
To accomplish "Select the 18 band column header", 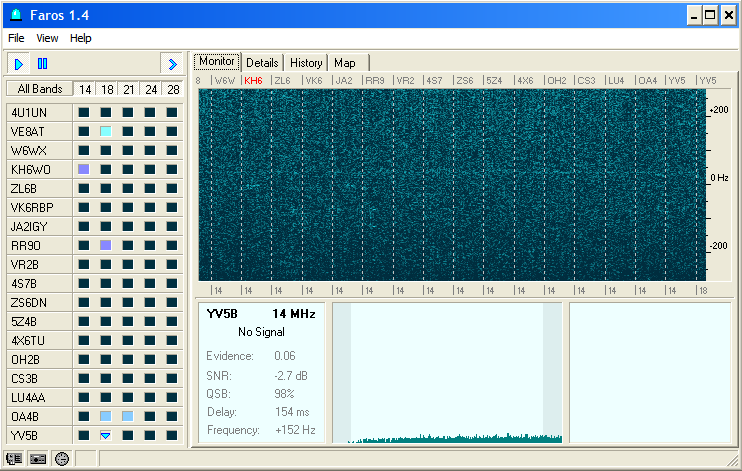I will click(x=107, y=89).
